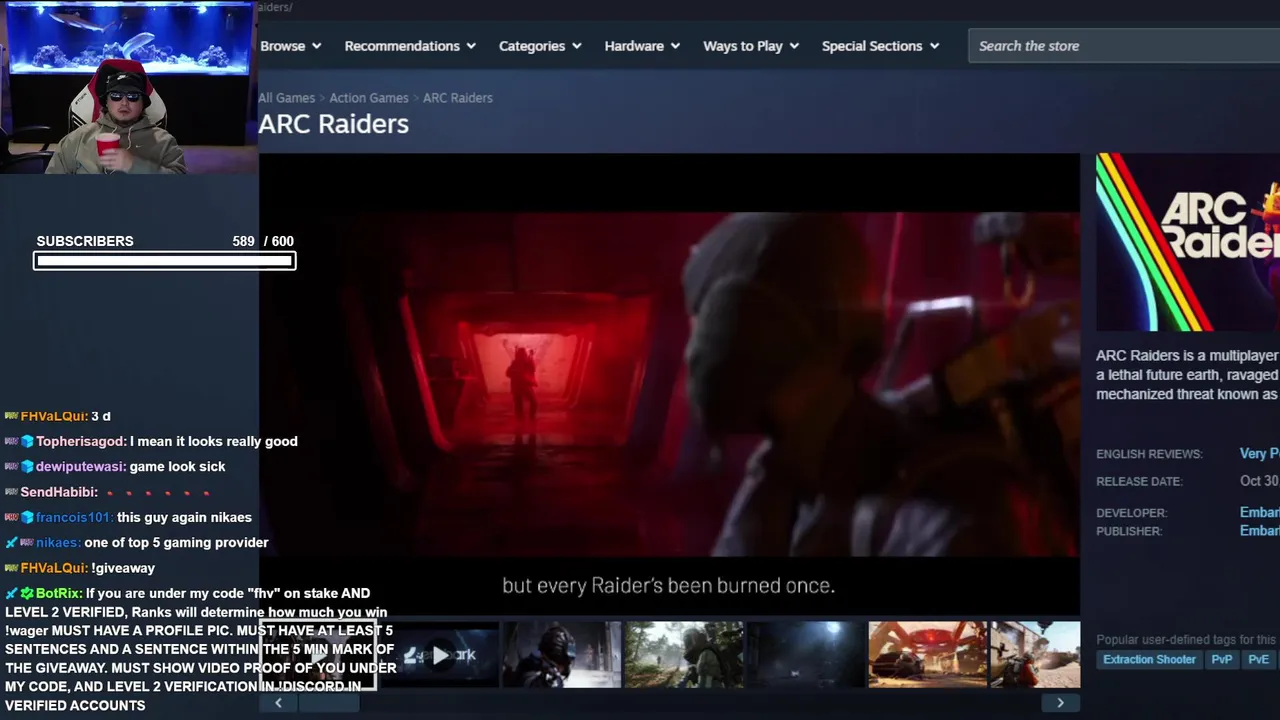Open the Categories dropdown
1280x720 pixels.
click(x=540, y=46)
